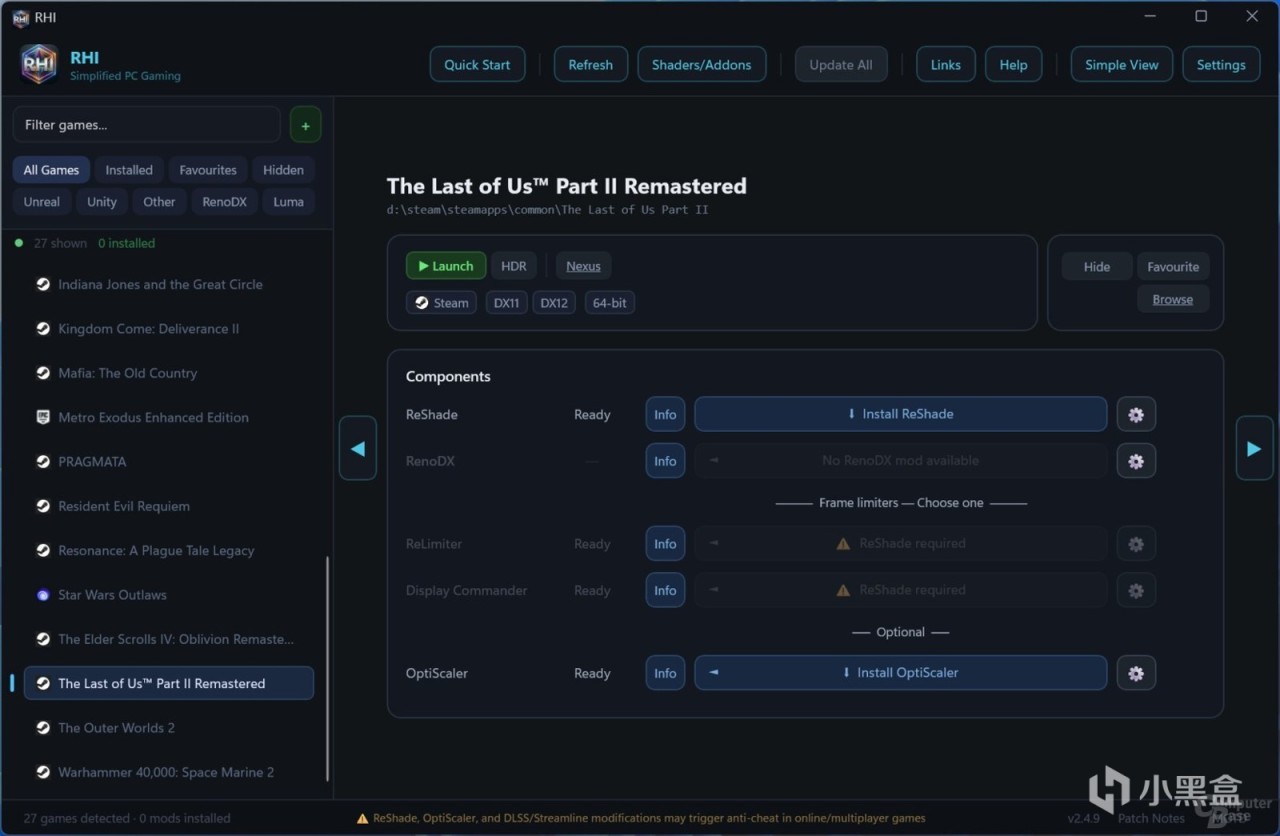This screenshot has height=836, width=1280.
Task: Launch The Last of Us Part II
Action: tap(446, 266)
